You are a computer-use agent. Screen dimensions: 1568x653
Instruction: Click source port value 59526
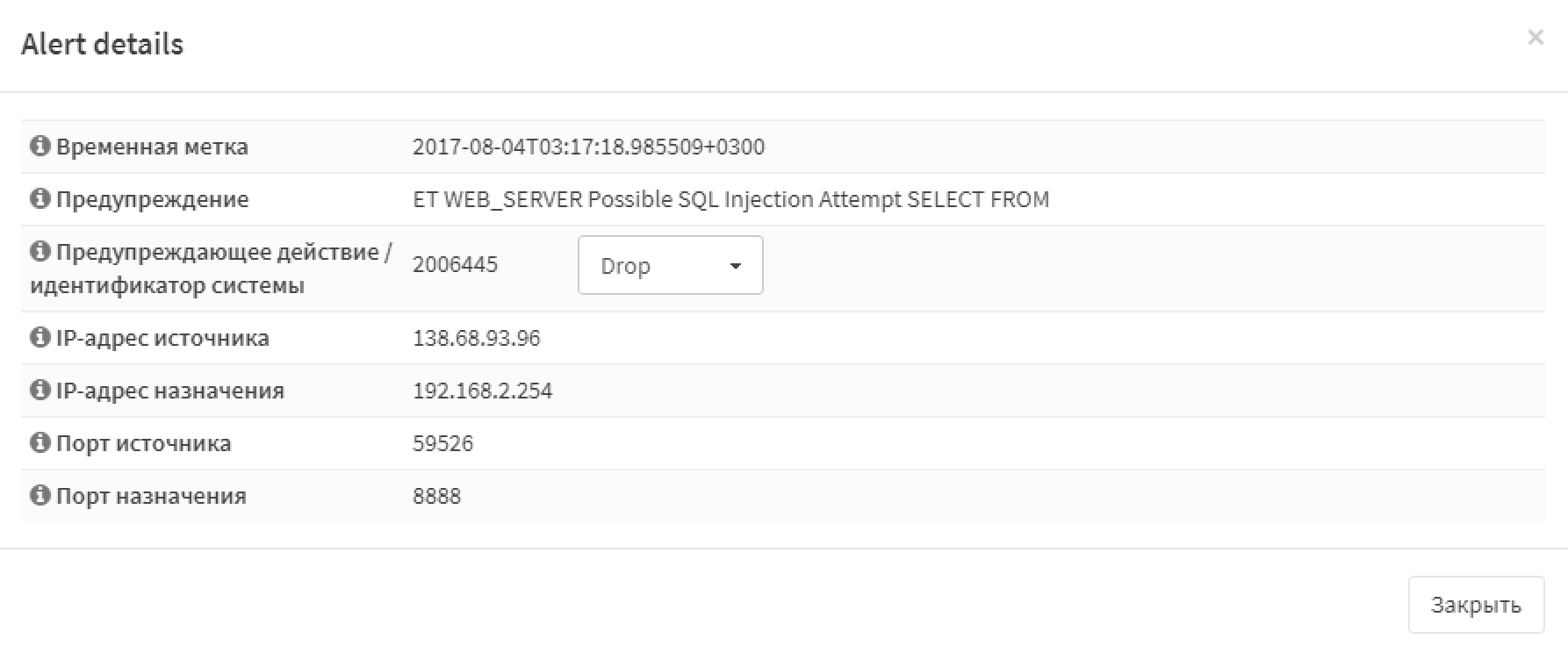click(442, 443)
